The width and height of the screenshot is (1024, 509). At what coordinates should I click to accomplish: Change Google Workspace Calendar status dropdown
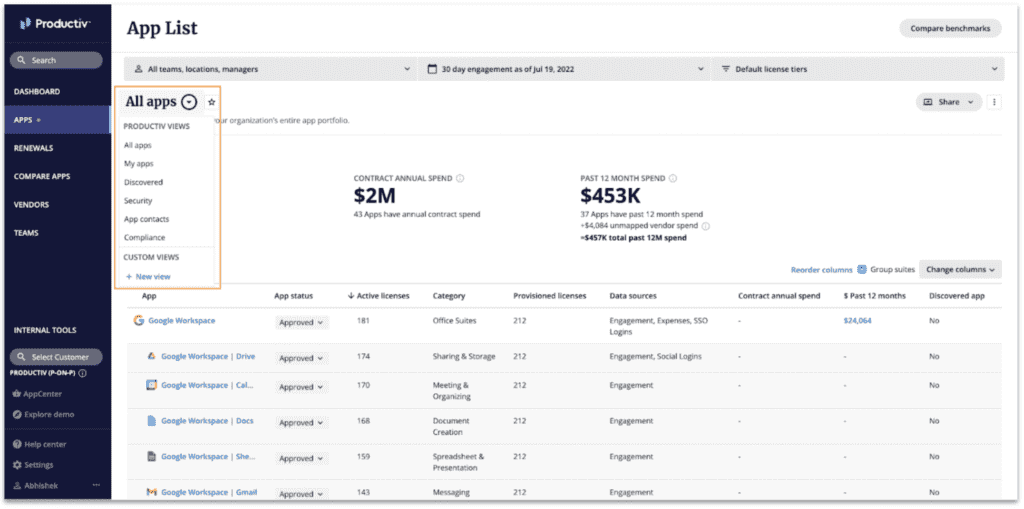coord(301,387)
